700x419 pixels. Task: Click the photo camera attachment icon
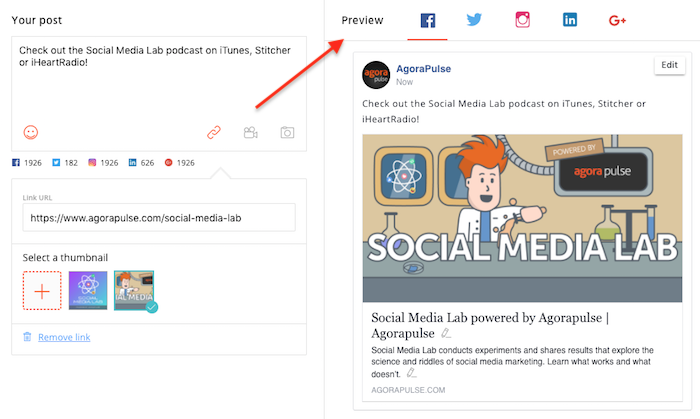click(x=287, y=133)
